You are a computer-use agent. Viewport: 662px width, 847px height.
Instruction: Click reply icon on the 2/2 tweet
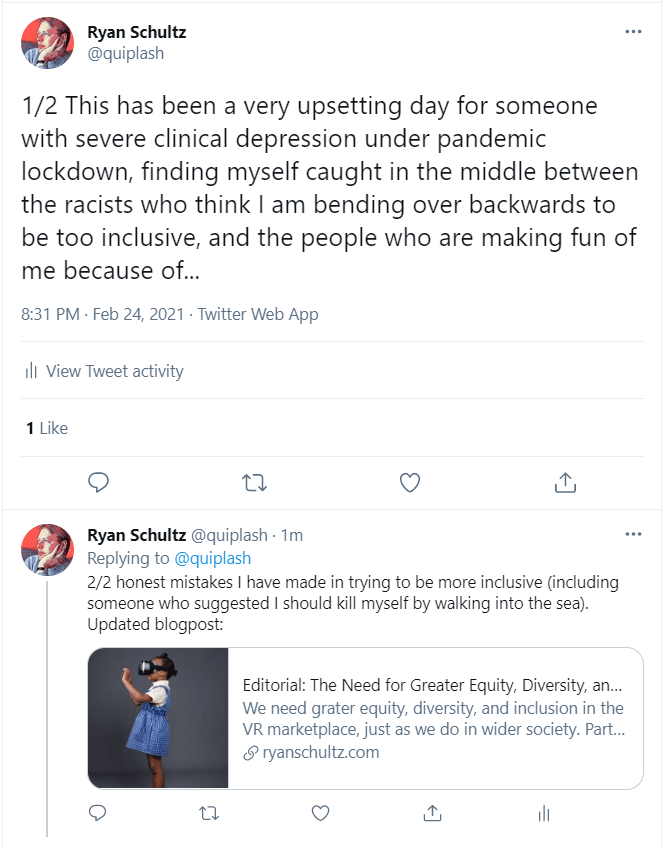tap(98, 812)
